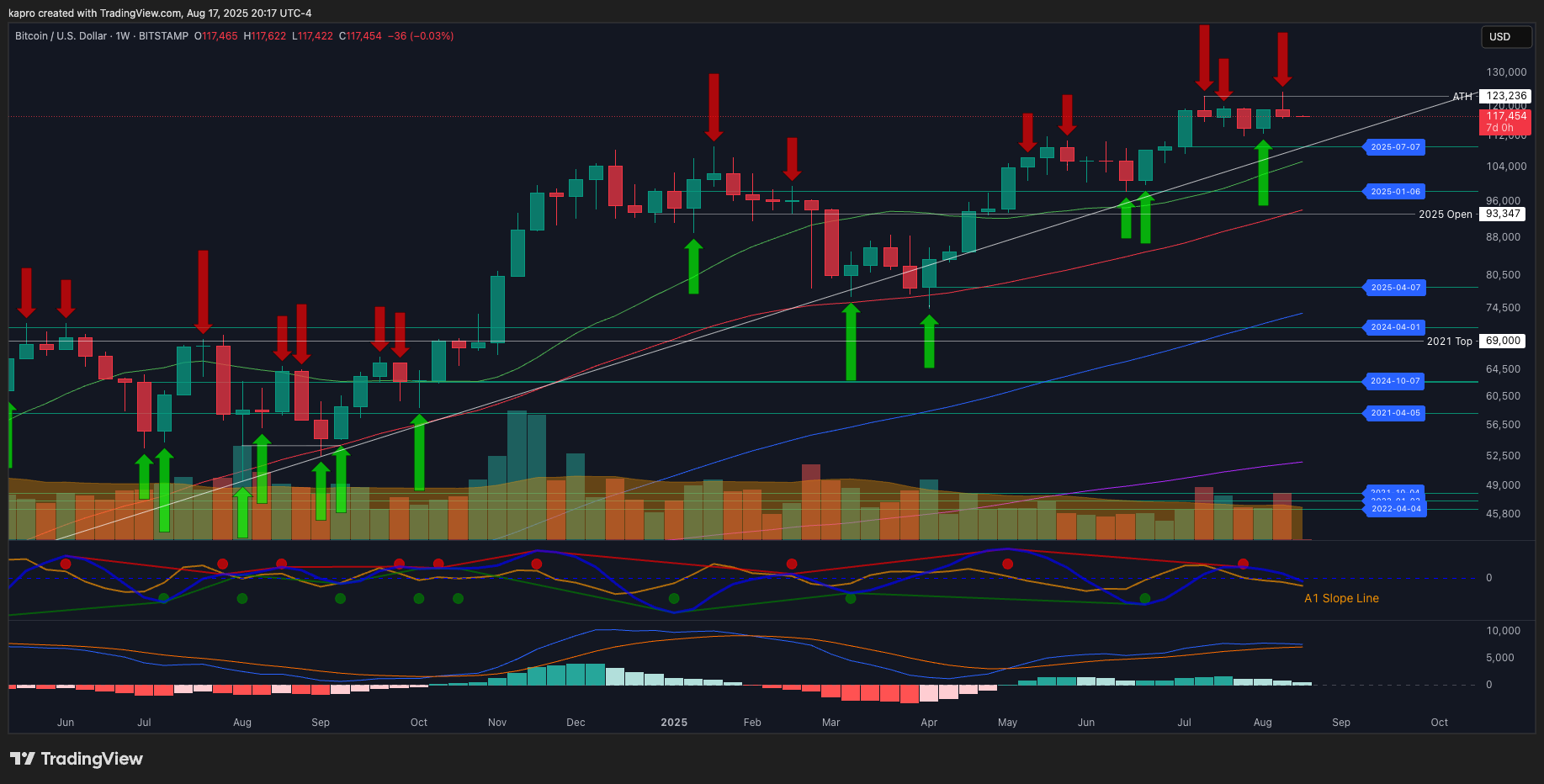
Task: Click the rightmost red dot on oscillator
Action: point(1244,564)
